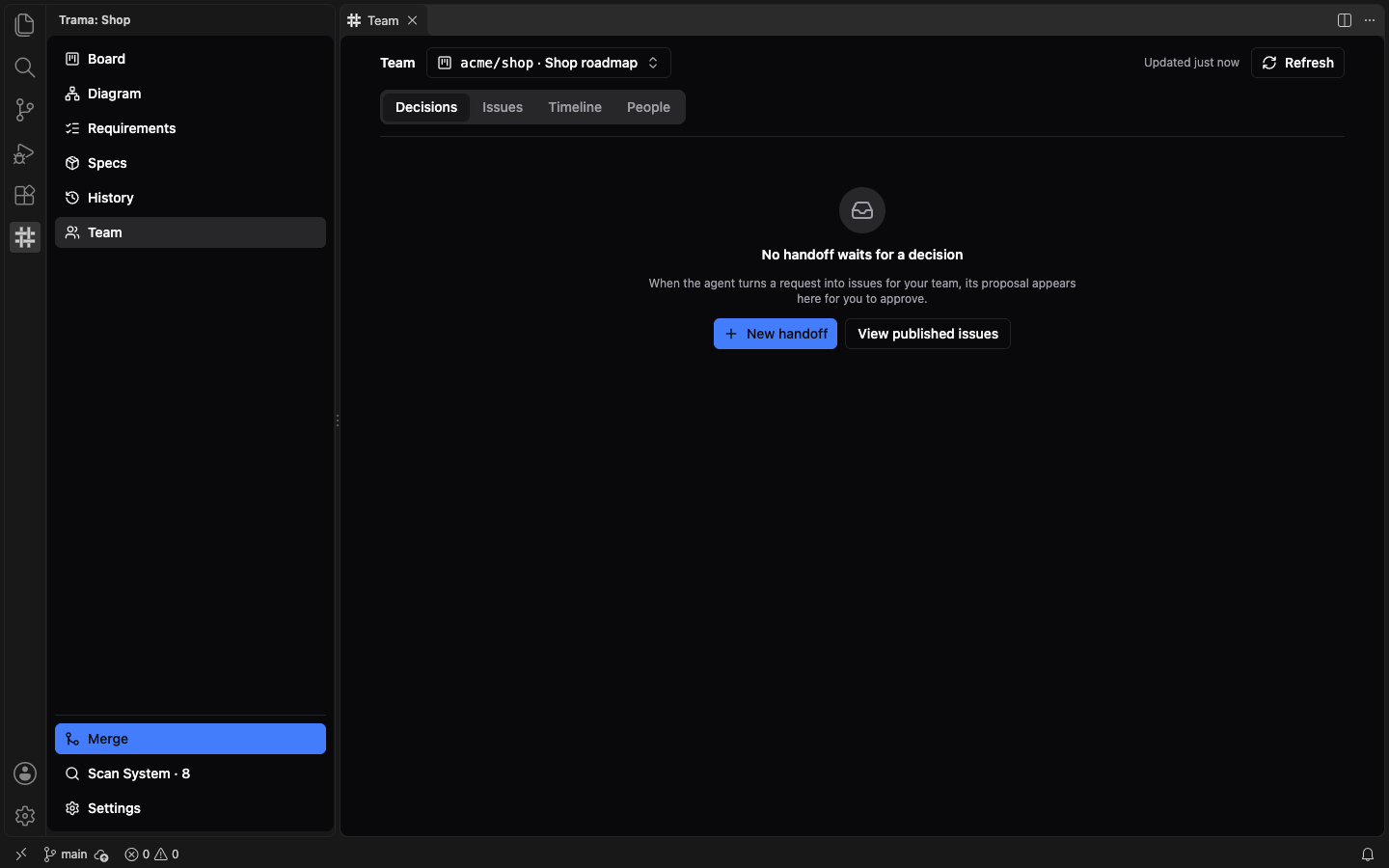This screenshot has width=1389, height=868.
Task: Click the New handoff button
Action: (x=776, y=334)
